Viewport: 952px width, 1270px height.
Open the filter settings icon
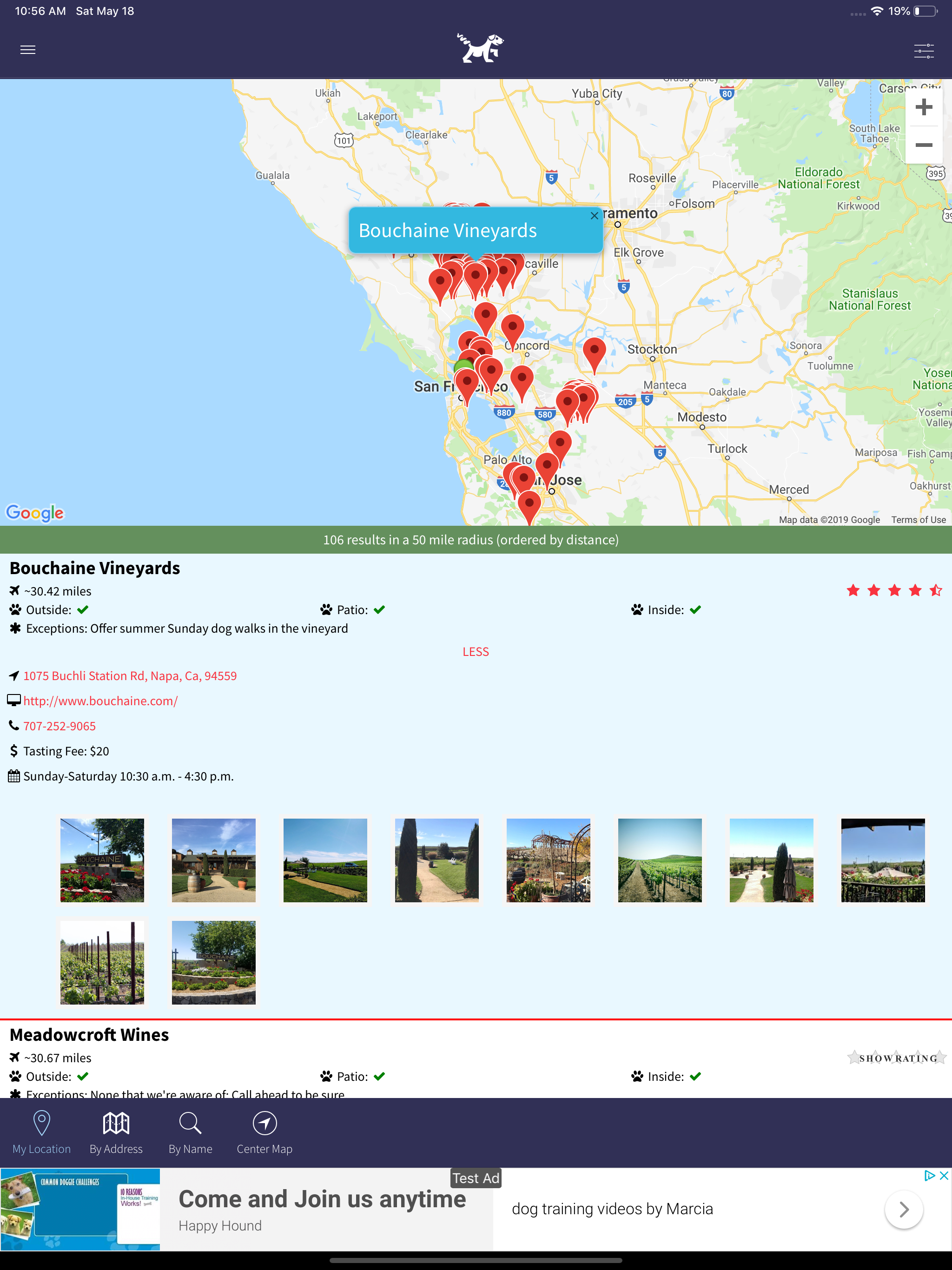click(924, 51)
